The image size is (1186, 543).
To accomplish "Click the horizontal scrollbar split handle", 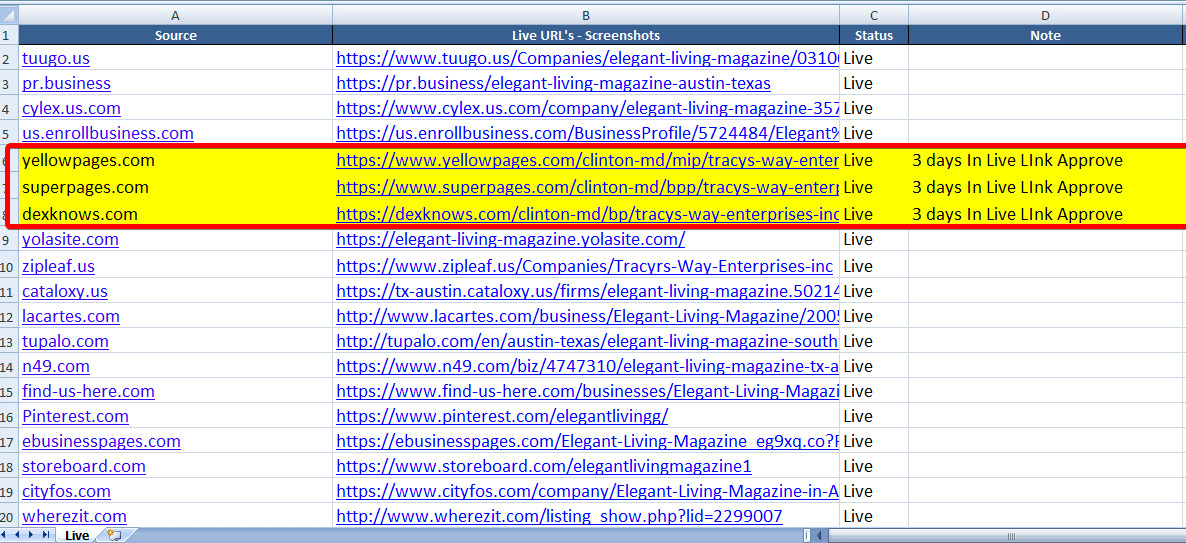I will point(807,535).
